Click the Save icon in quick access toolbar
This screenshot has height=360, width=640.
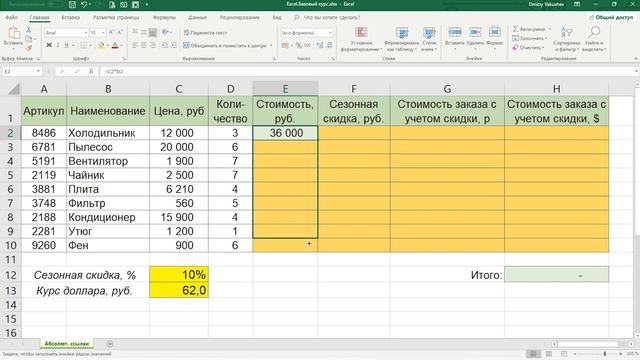72,4
